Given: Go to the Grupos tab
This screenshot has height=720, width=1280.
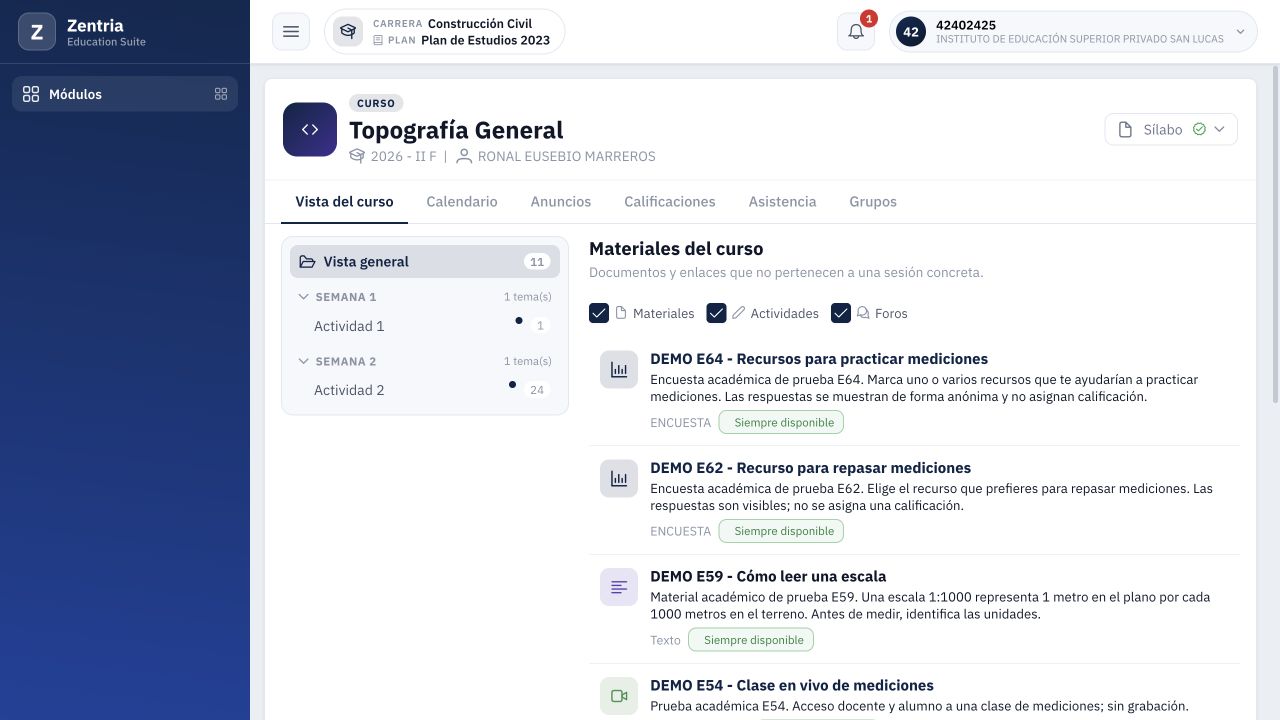Looking at the screenshot, I should (x=873, y=202).
